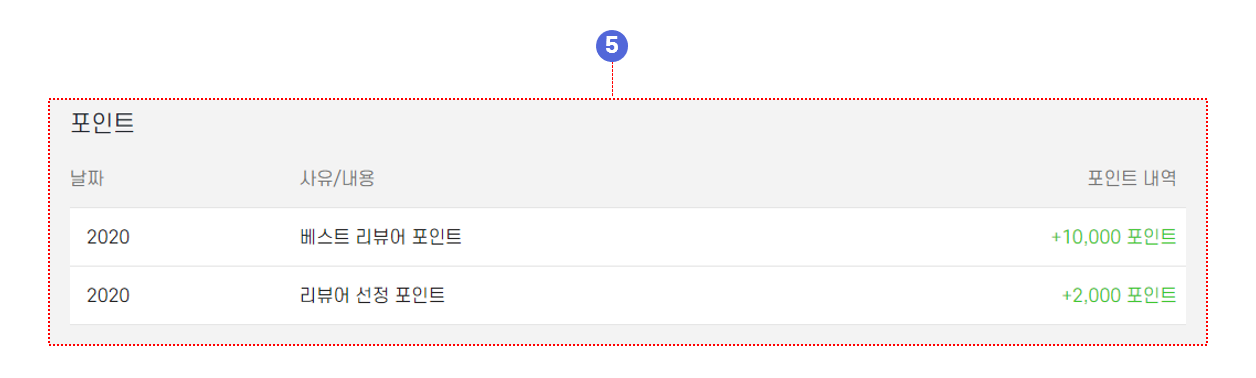Select the 리뷰어 선정 포인트 row
The height and width of the screenshot is (378, 1256).
click(628, 295)
